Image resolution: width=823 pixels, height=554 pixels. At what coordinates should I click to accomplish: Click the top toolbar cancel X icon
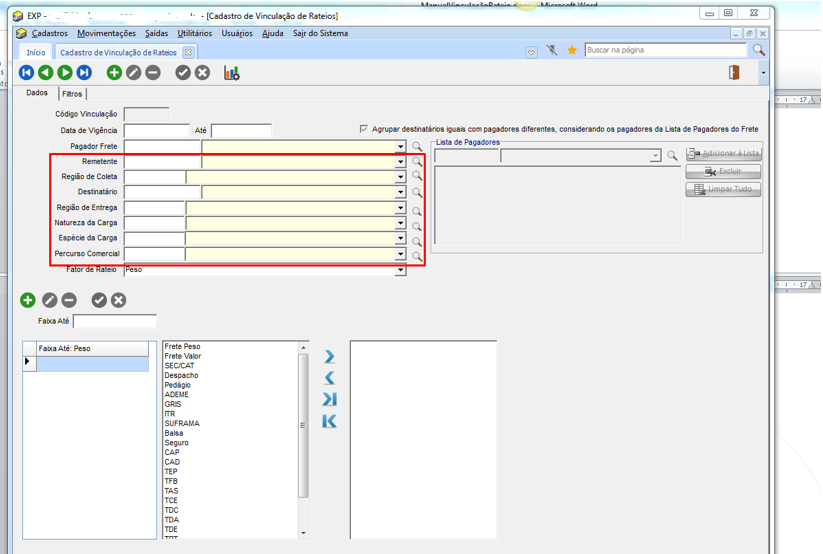click(x=202, y=73)
